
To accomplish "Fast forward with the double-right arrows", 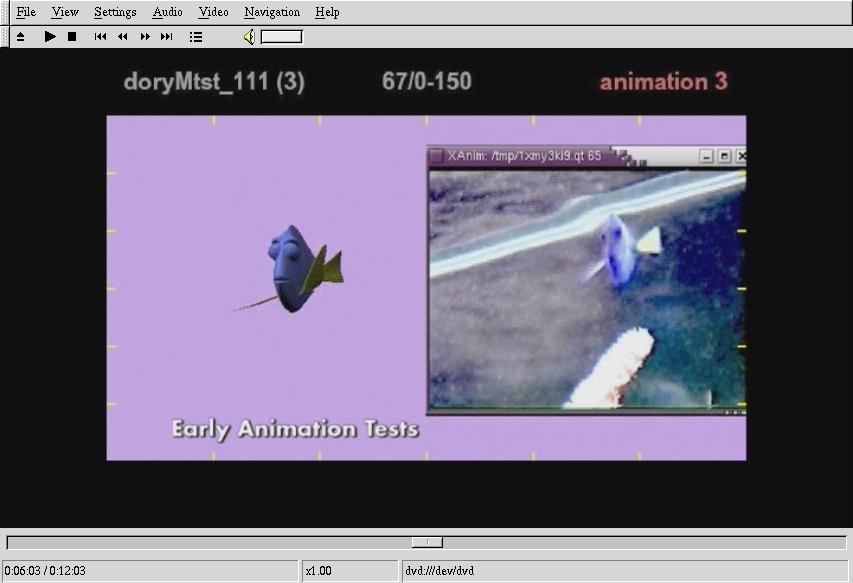I will 145,36.
